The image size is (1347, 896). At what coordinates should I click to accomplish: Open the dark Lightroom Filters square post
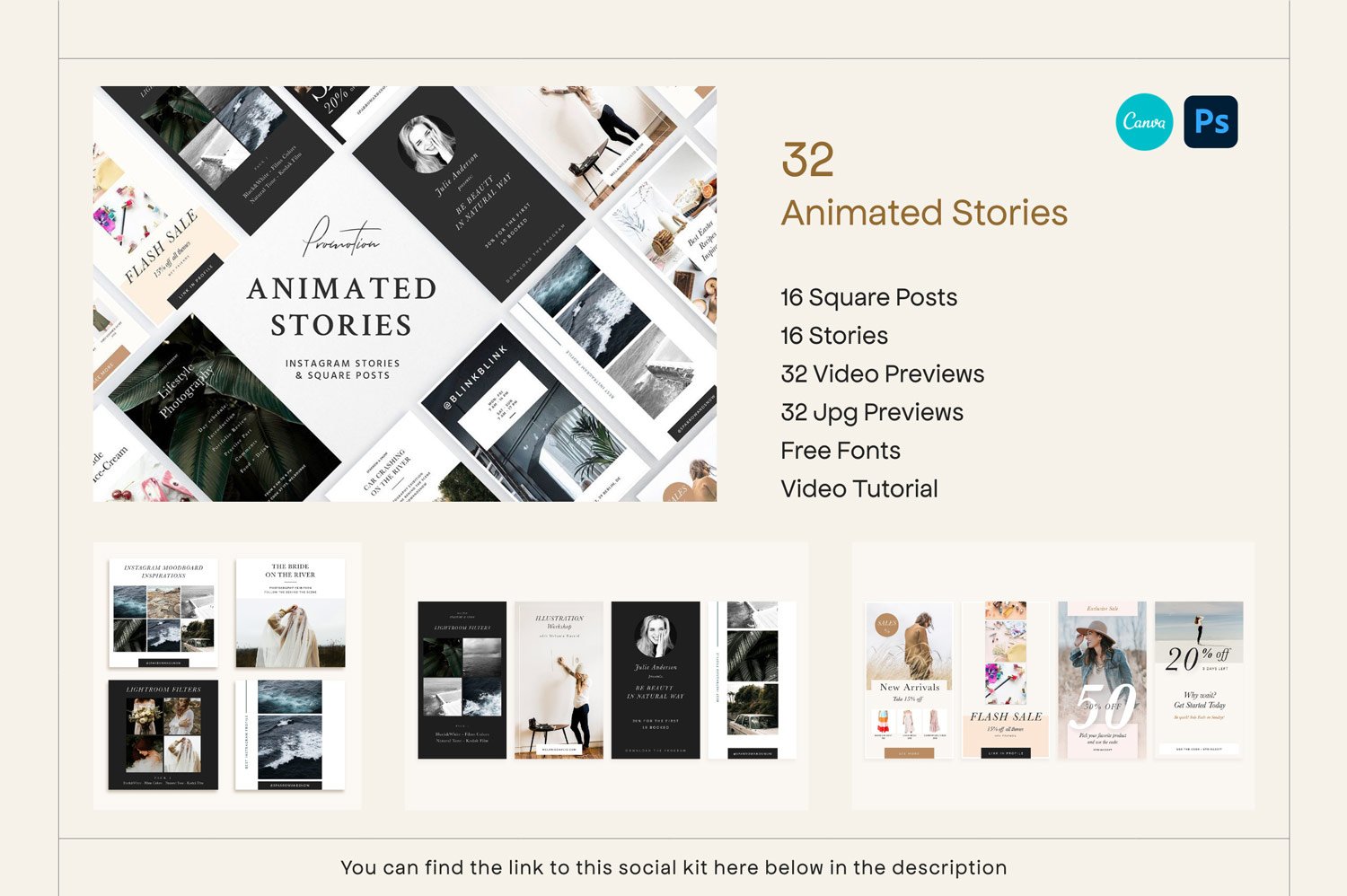click(163, 734)
